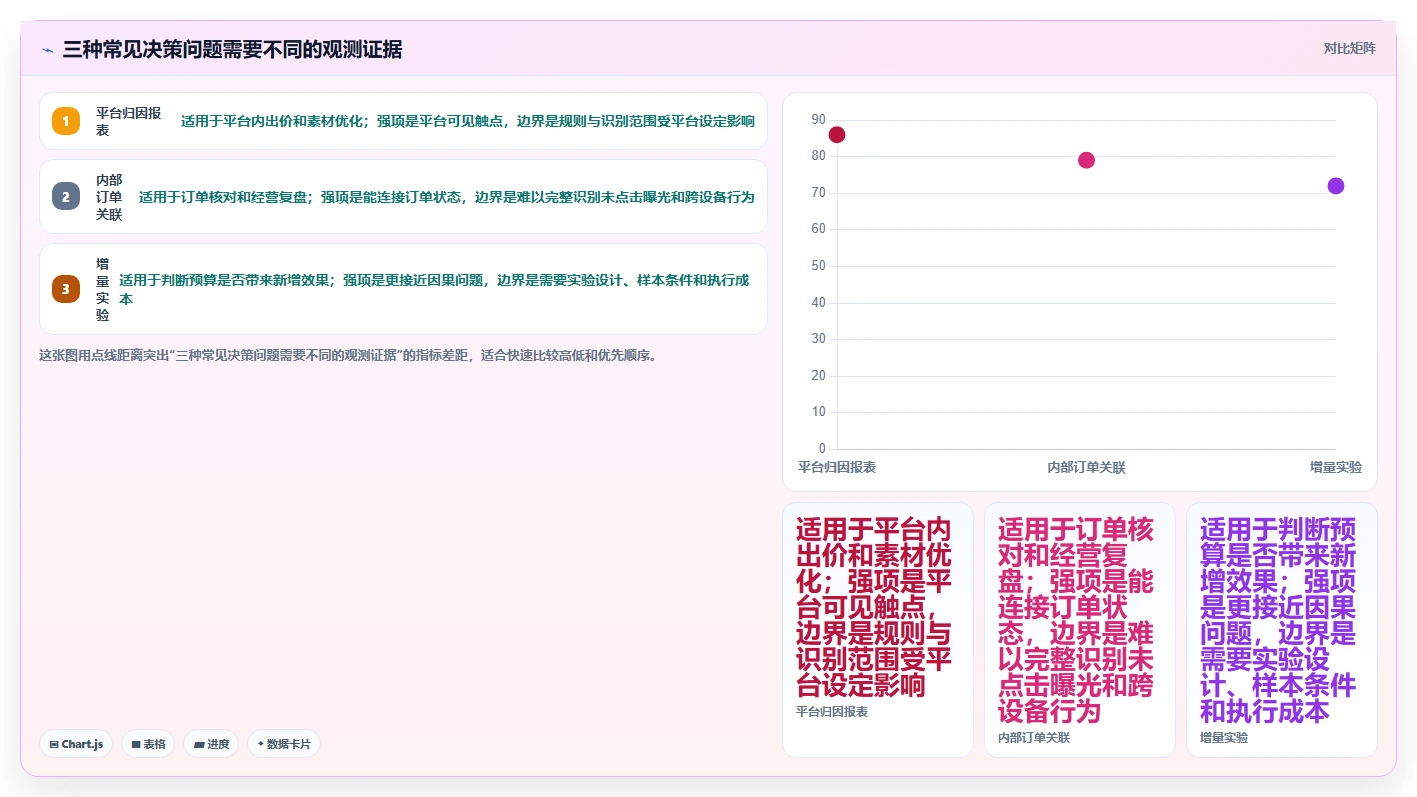Image resolution: width=1417 pixels, height=797 pixels.
Task: Click the 内部订单关联 label in the second list row
Action: coord(109,197)
